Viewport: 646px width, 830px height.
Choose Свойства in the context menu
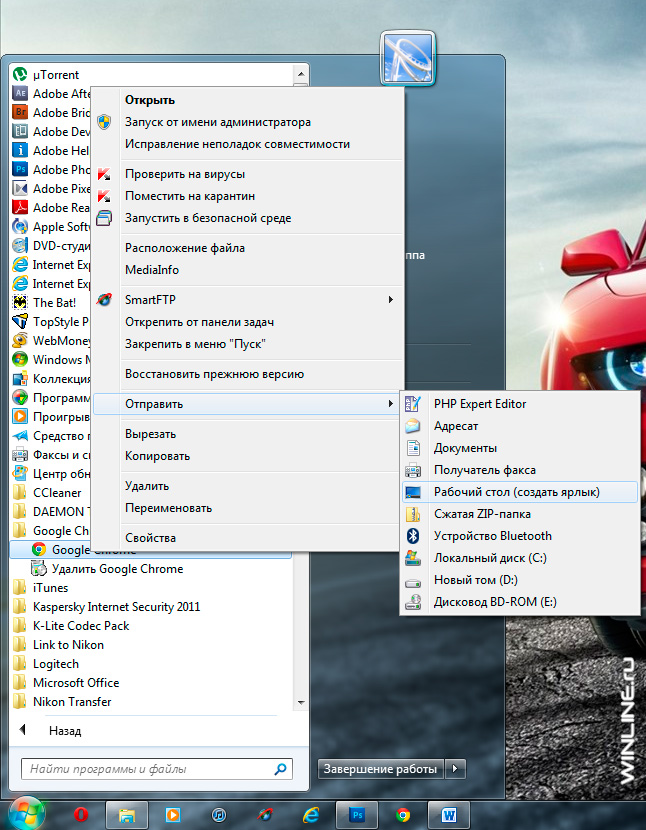coord(248,538)
